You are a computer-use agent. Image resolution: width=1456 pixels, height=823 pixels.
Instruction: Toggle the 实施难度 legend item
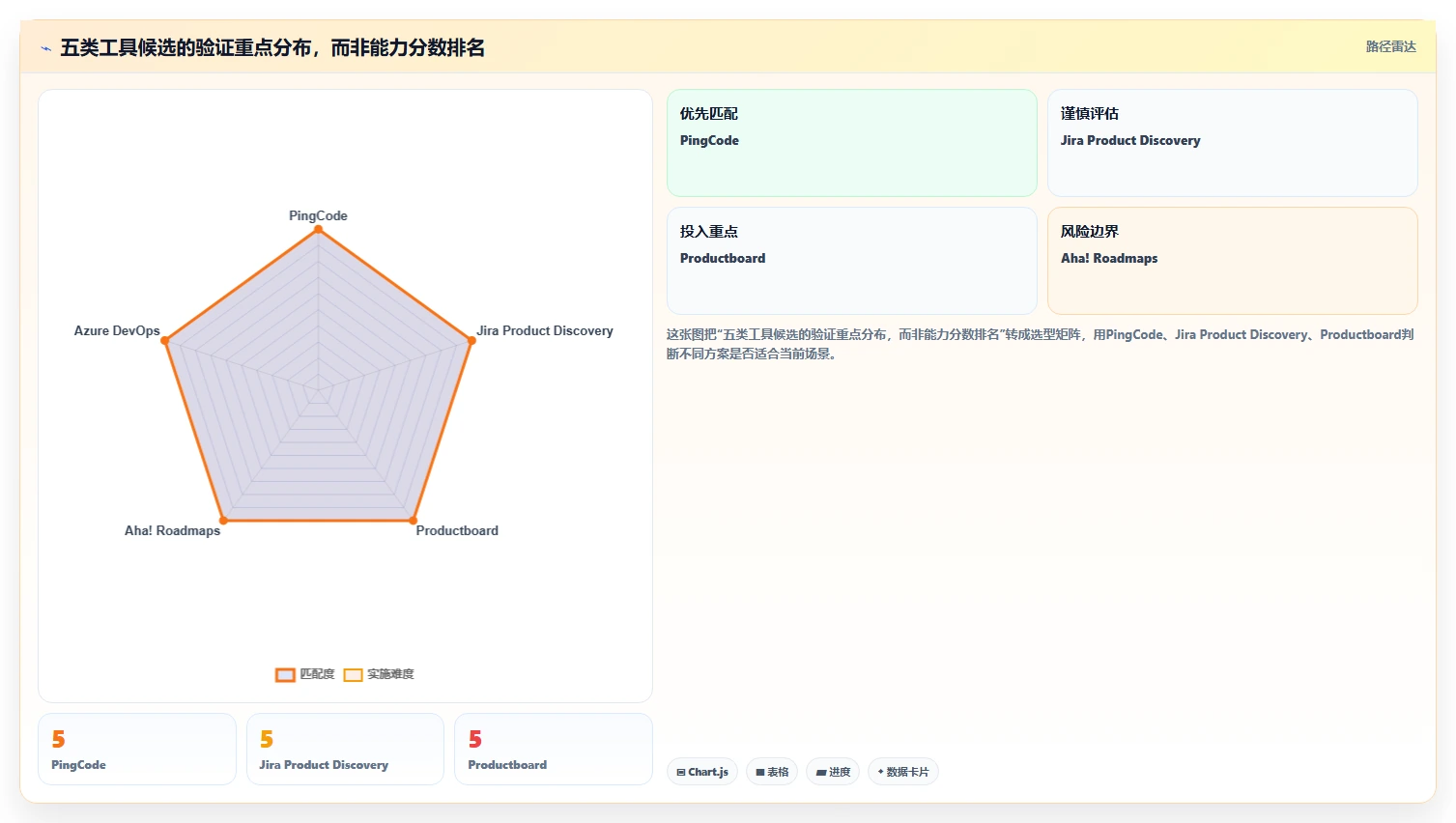tap(379, 674)
